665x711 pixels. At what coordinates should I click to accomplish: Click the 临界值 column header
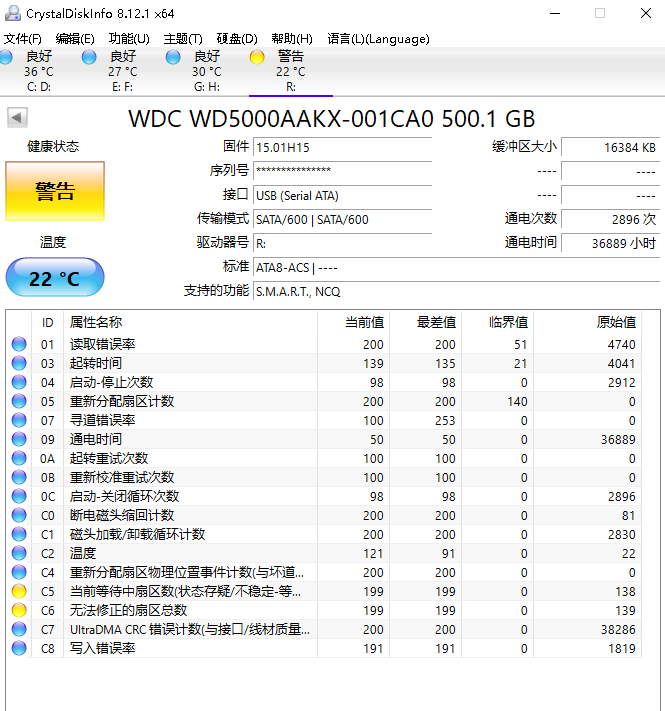click(498, 322)
